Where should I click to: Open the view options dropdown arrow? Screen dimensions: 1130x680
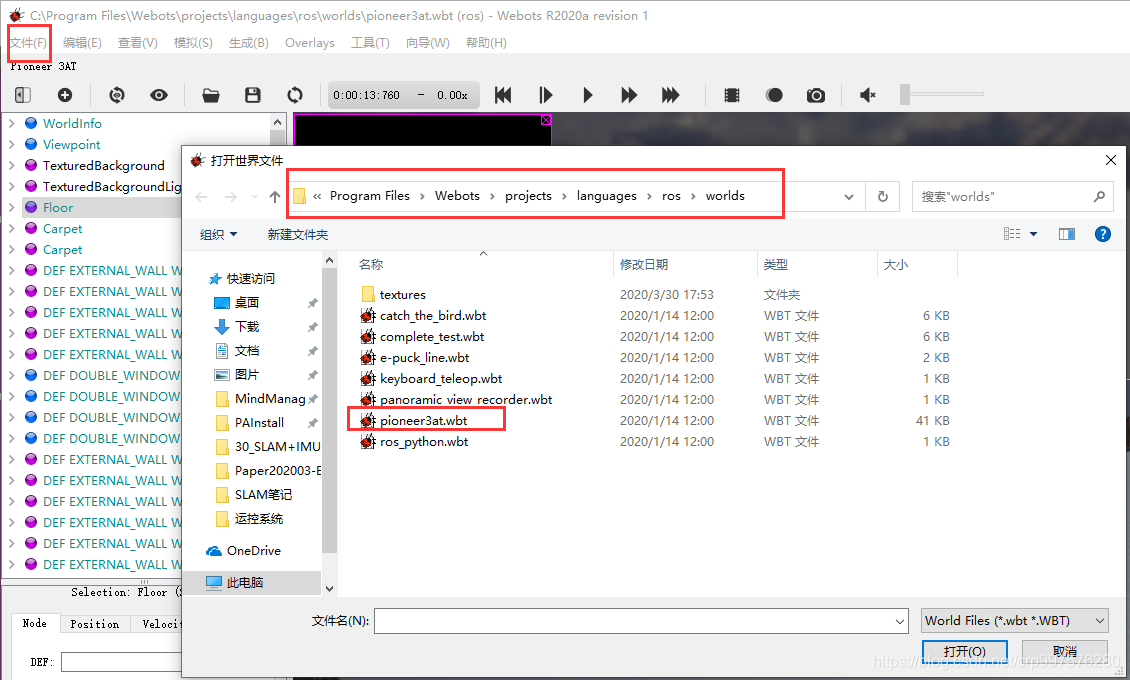click(1033, 234)
